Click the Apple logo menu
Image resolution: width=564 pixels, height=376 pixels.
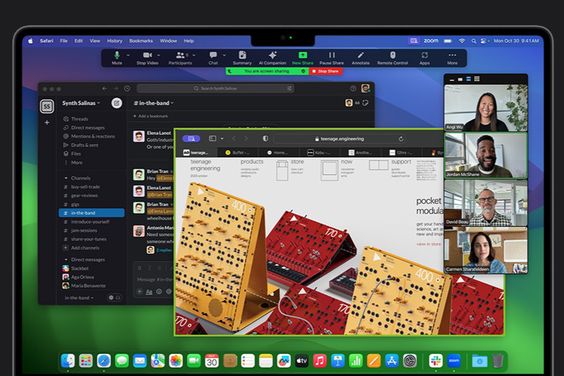pos(31,41)
